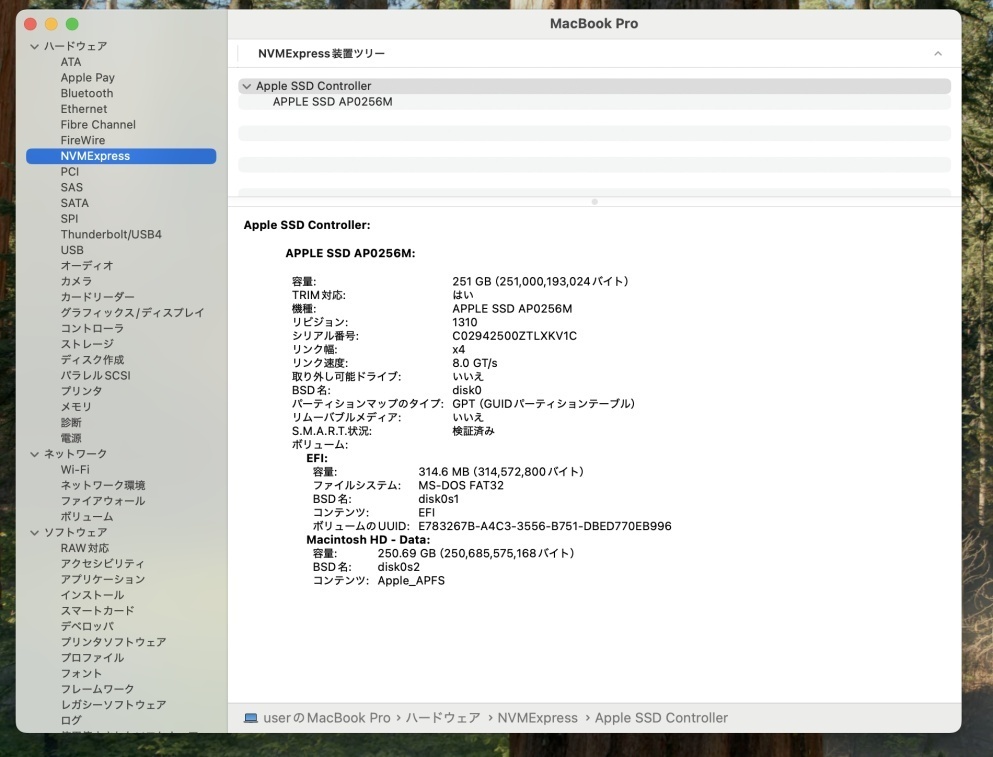Select メモリ in the sidebar
The width and height of the screenshot is (993, 757).
coord(76,407)
